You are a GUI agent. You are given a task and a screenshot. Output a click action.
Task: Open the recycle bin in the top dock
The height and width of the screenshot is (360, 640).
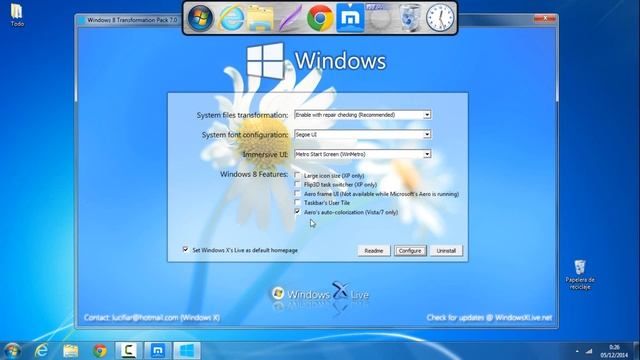coord(409,18)
